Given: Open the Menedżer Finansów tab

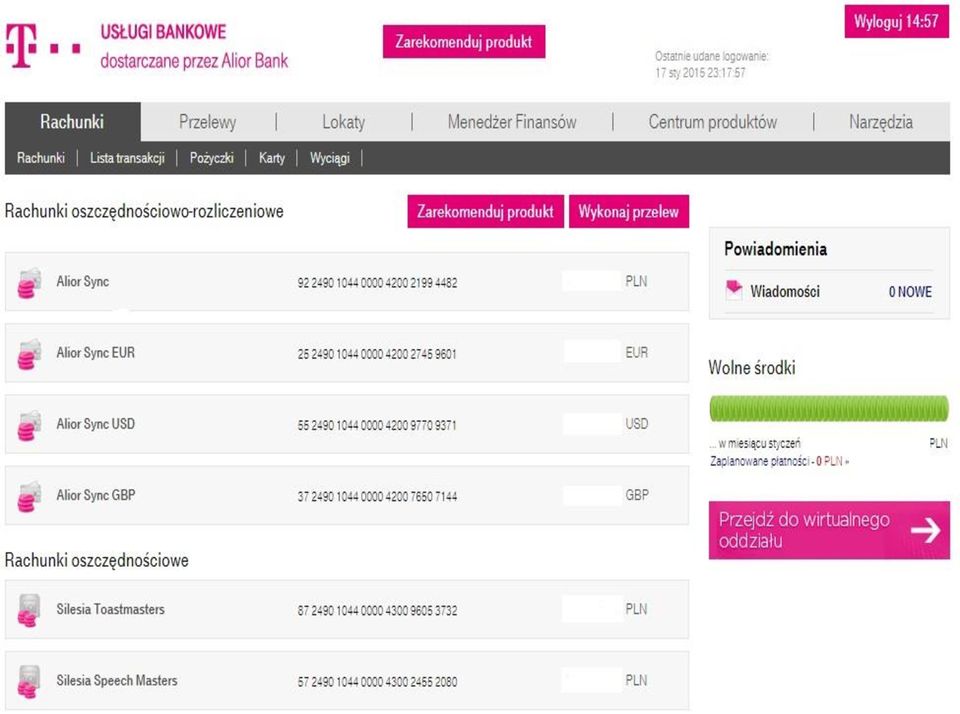Looking at the screenshot, I should [512, 122].
